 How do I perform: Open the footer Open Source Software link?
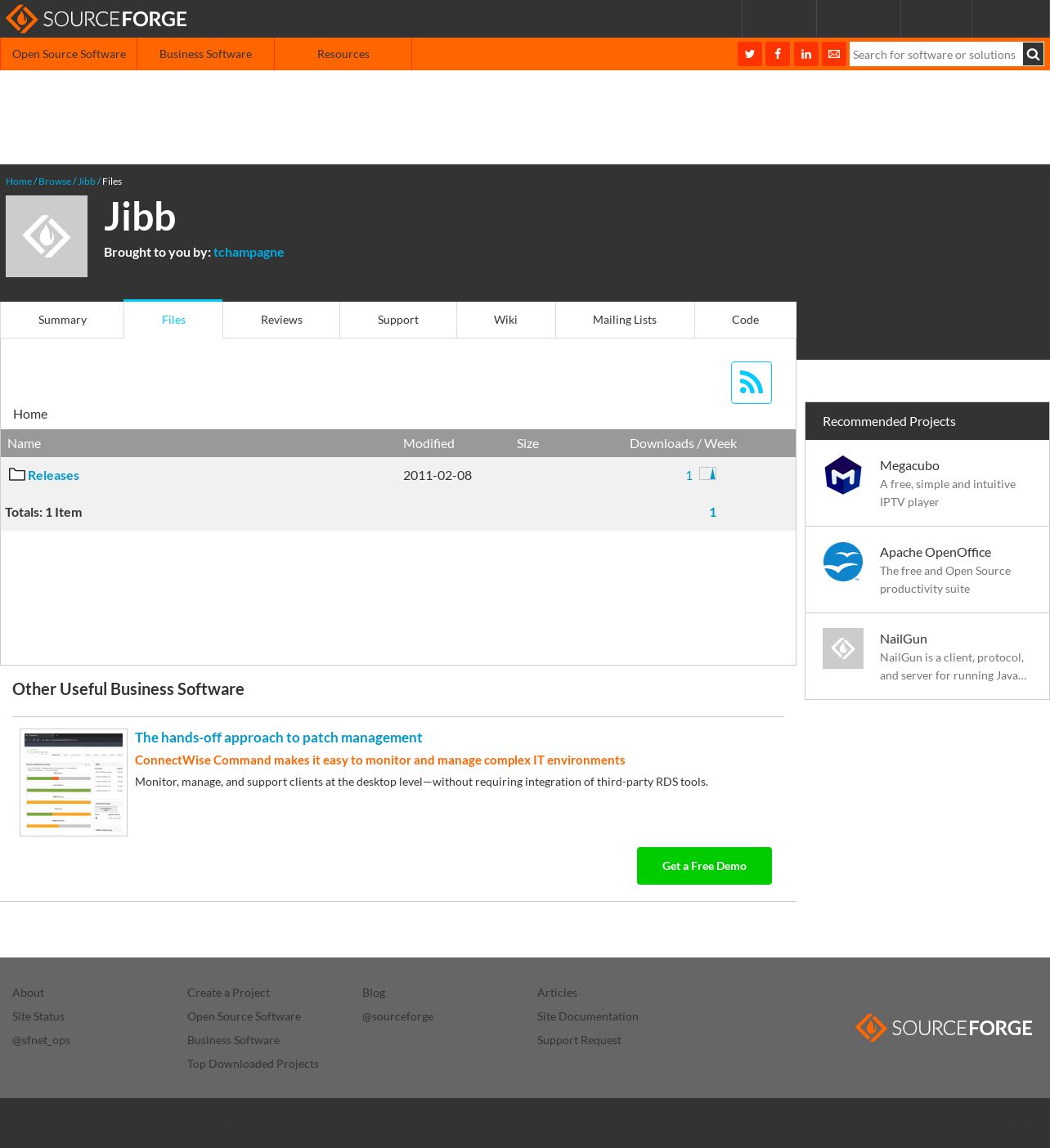click(x=244, y=1016)
